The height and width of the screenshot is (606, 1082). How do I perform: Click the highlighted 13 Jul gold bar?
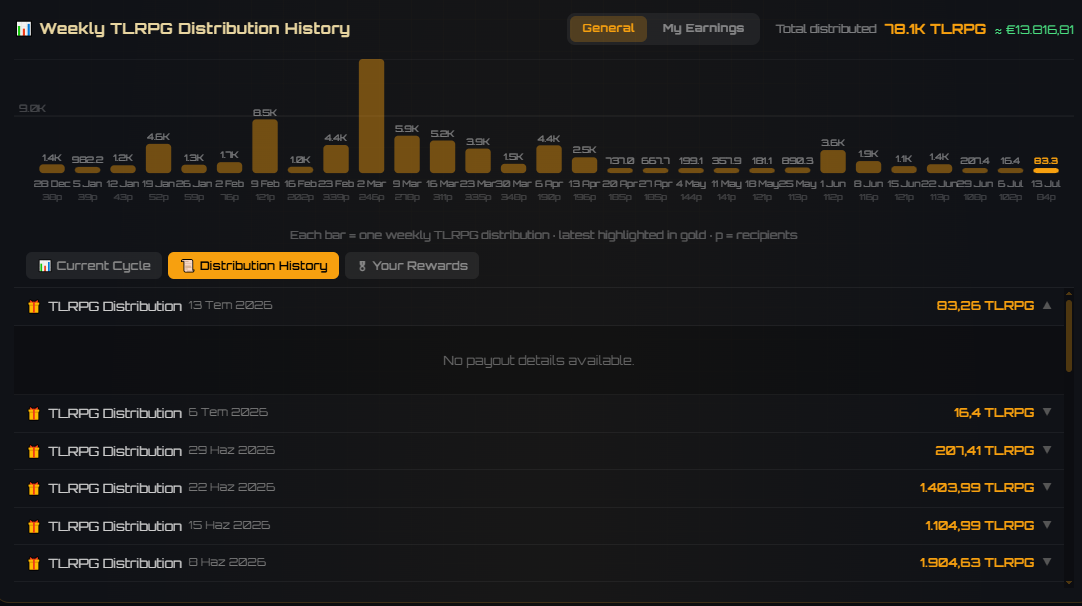(1045, 170)
